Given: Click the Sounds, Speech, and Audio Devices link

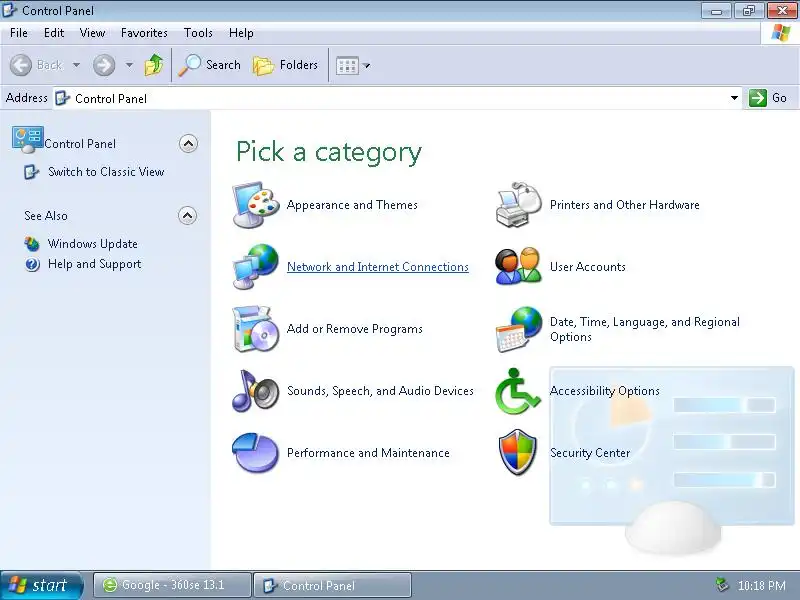Looking at the screenshot, I should (x=380, y=391).
